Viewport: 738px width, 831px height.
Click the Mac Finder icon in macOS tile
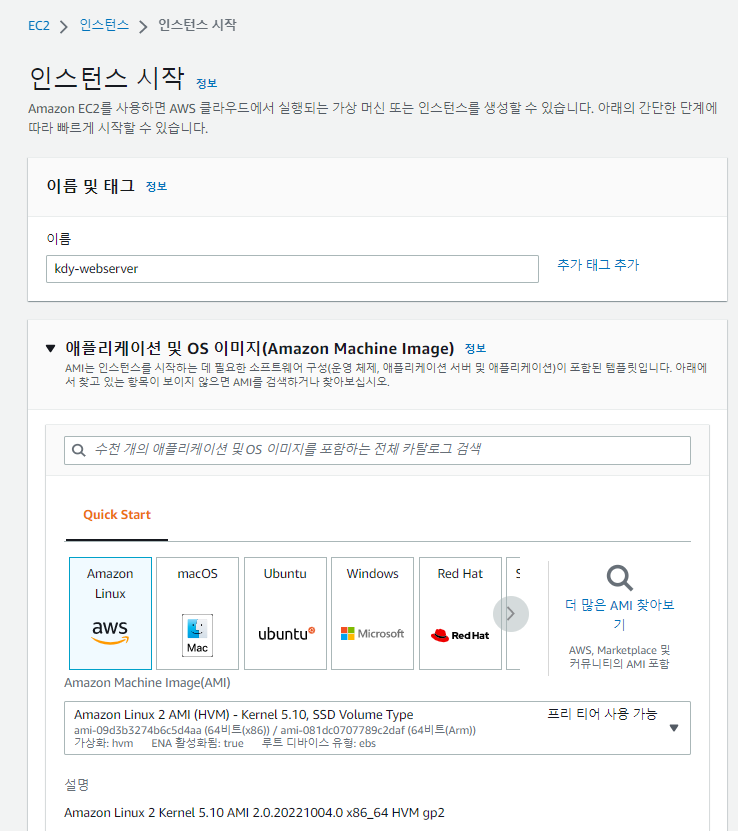pyautogui.click(x=197, y=635)
